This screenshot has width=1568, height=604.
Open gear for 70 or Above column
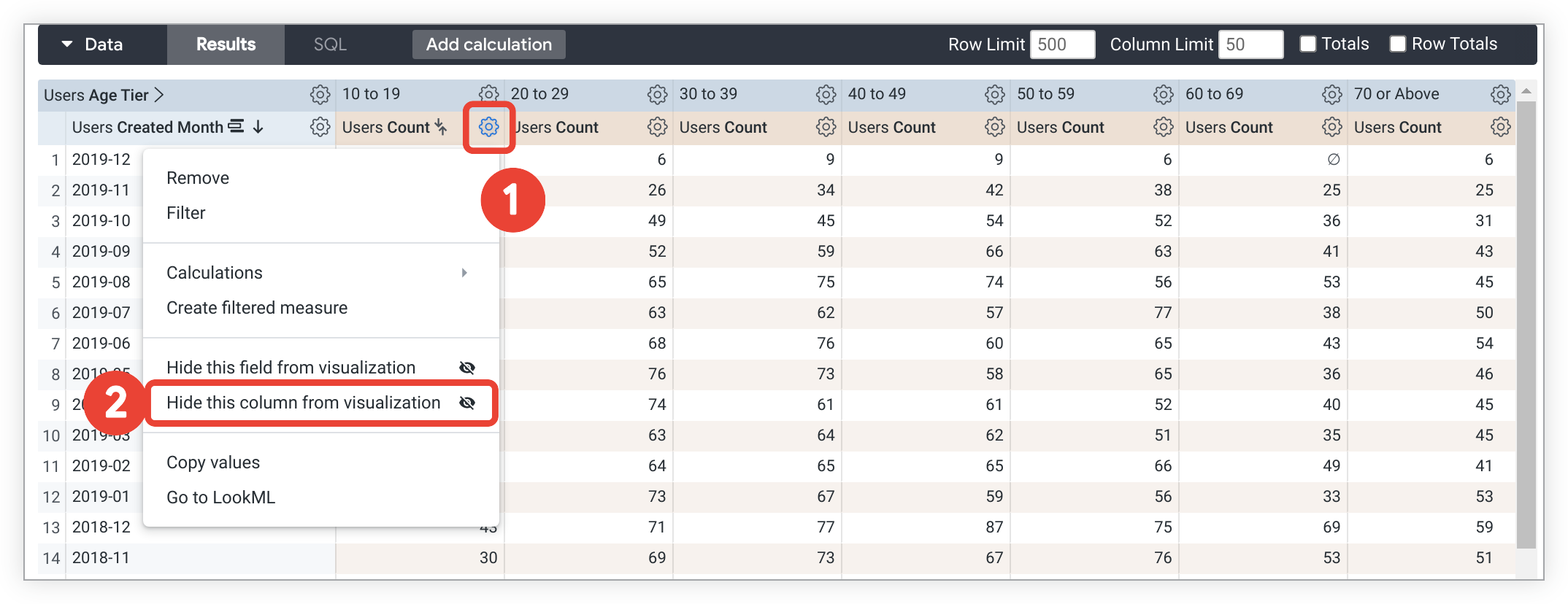1500,95
